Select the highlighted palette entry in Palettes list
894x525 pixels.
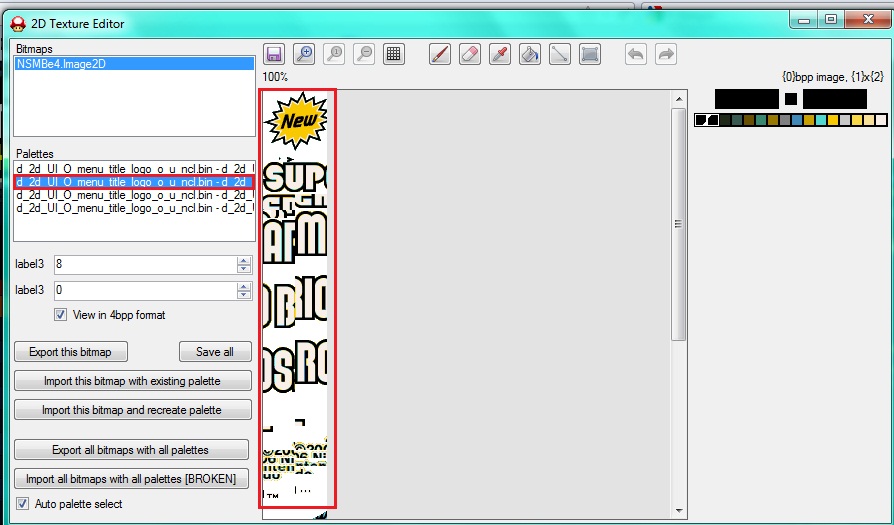pos(134,182)
